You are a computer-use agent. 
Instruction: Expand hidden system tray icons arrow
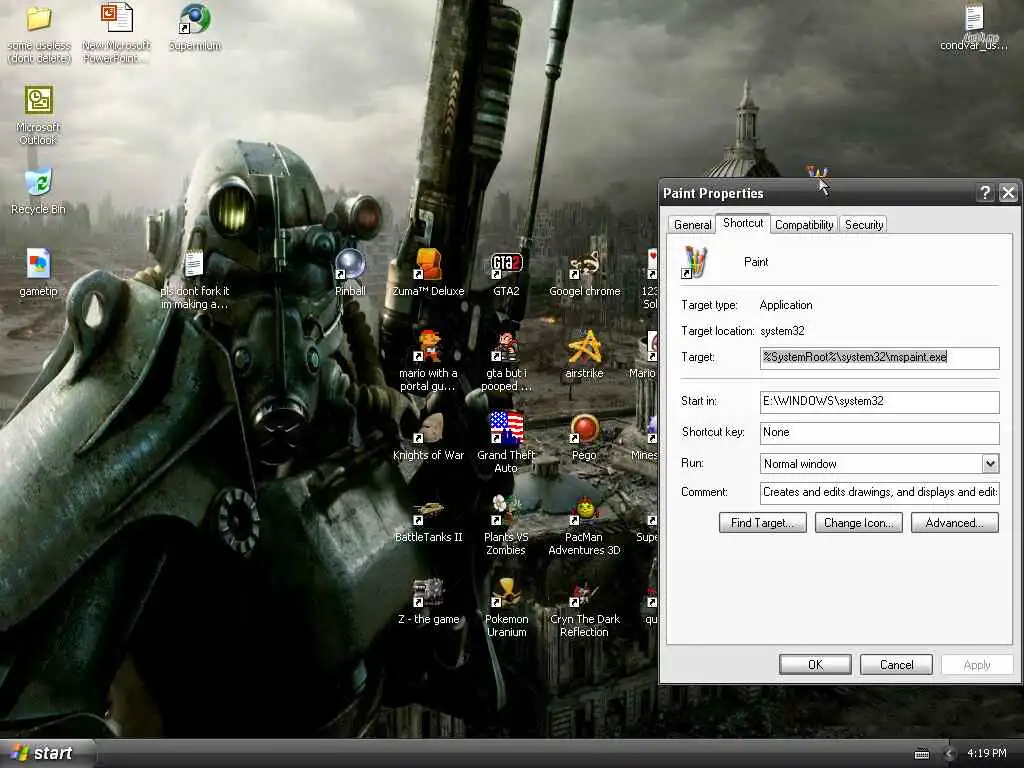[x=949, y=754]
